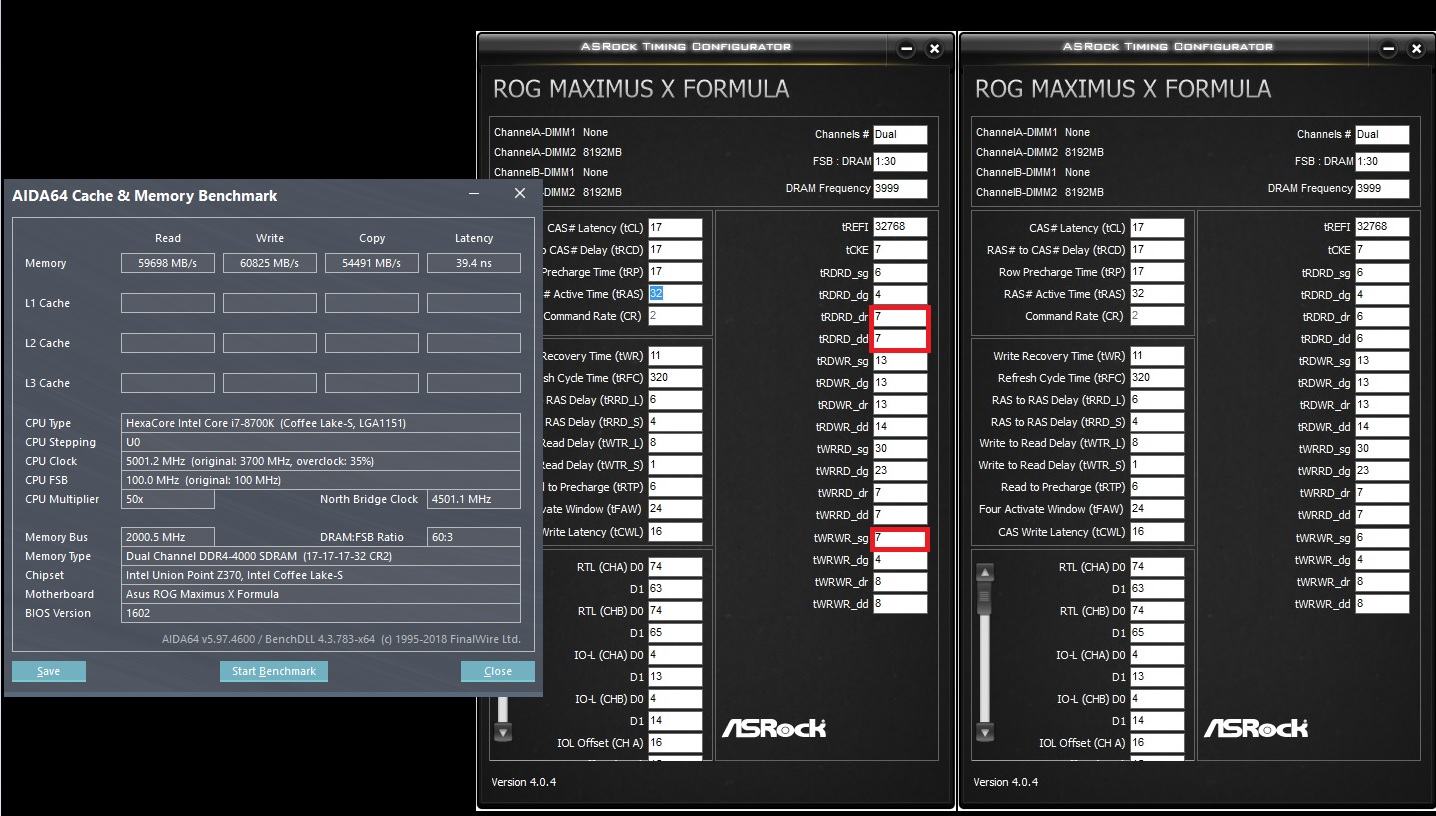Image resolution: width=1436 pixels, height=816 pixels.
Task: Click the L1 Cache Read field
Action: point(168,303)
